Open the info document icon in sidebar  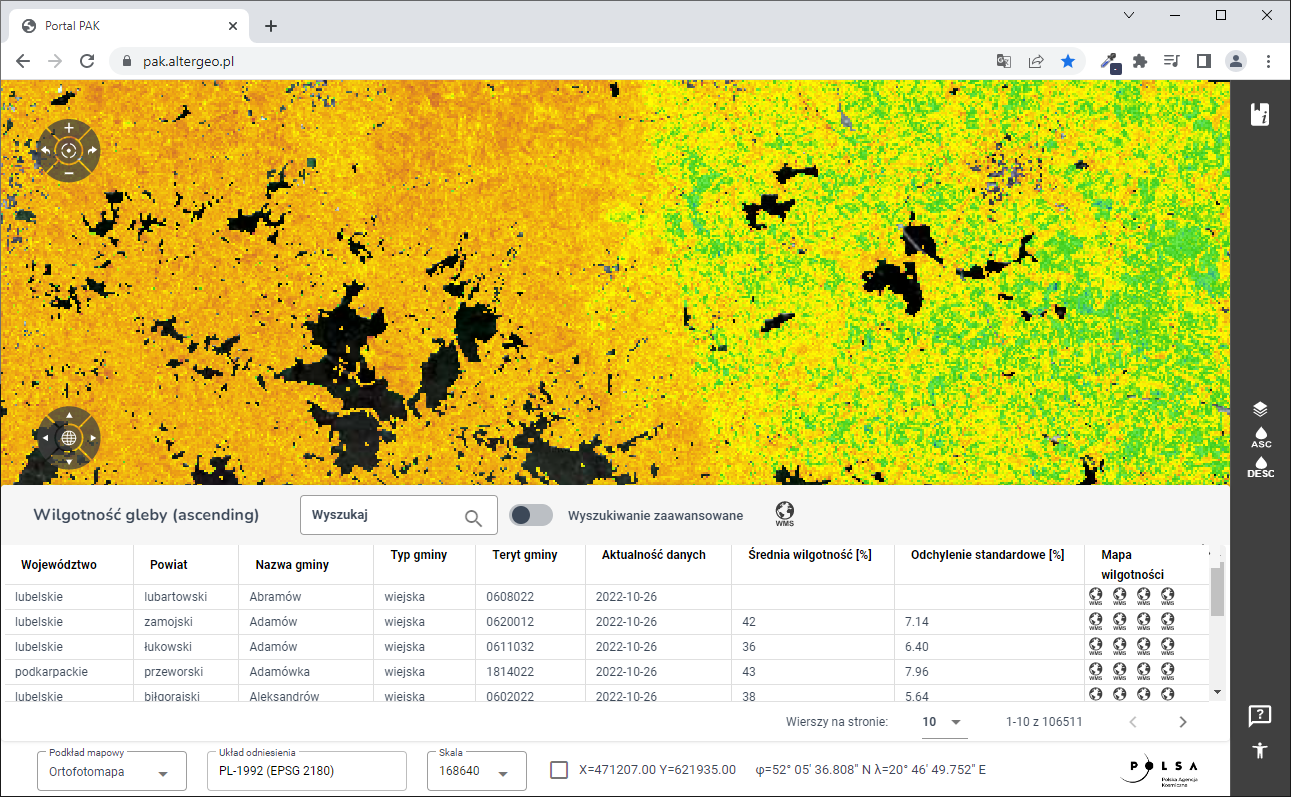pyautogui.click(x=1260, y=114)
